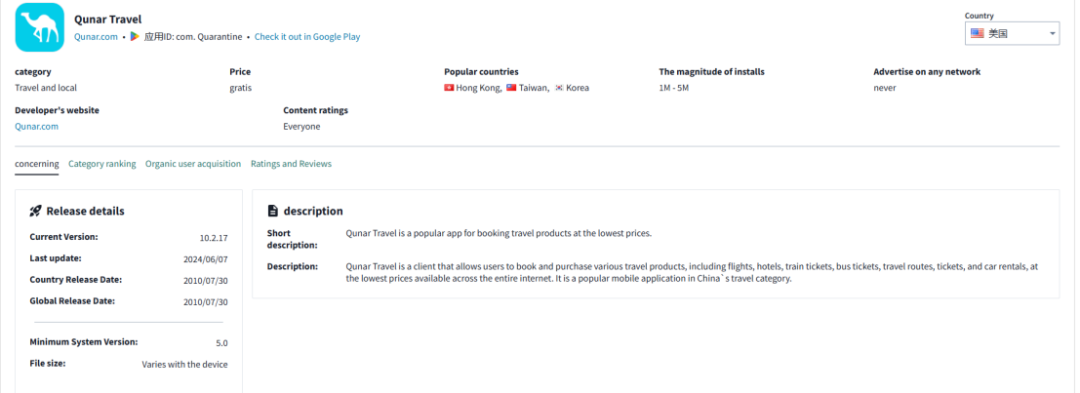1080x393 pixels.
Task: Click the Korea flag icon
Action: coord(559,88)
